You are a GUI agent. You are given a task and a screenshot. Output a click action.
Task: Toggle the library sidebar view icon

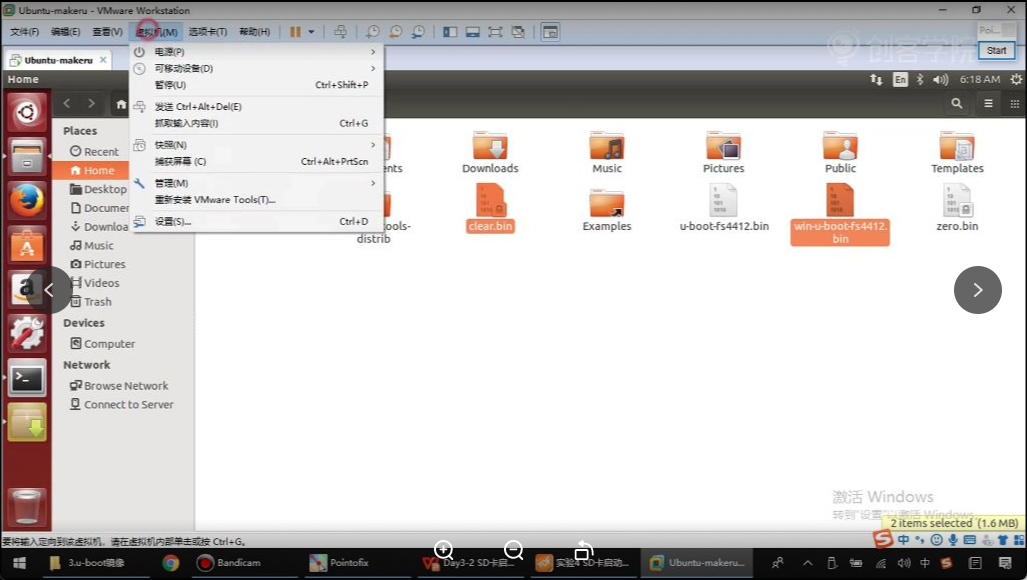[450, 31]
